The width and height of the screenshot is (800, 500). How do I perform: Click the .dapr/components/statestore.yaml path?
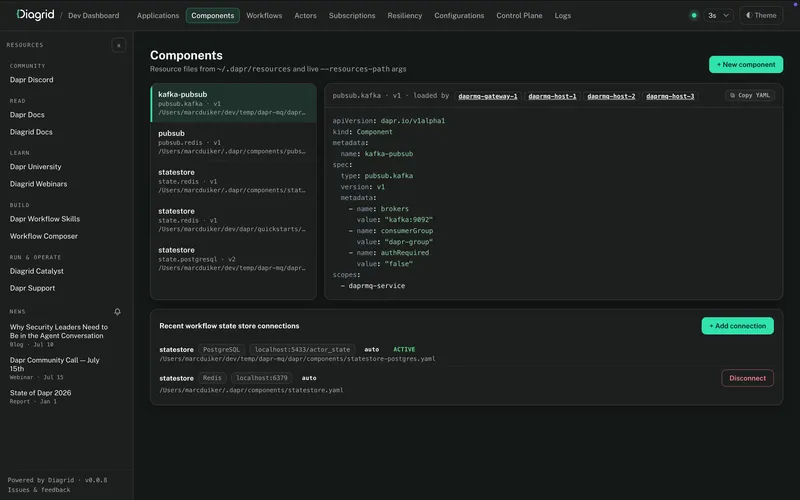(251, 390)
